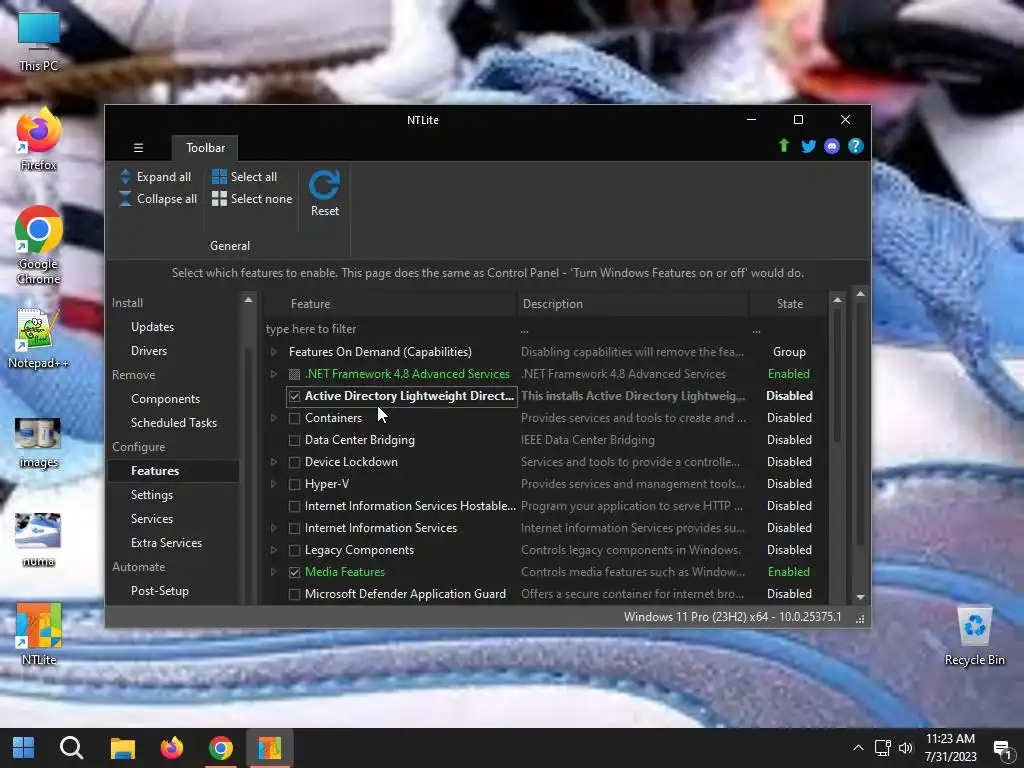The image size is (1024, 768).
Task: Open File Explorer from the taskbar
Action: 122,748
